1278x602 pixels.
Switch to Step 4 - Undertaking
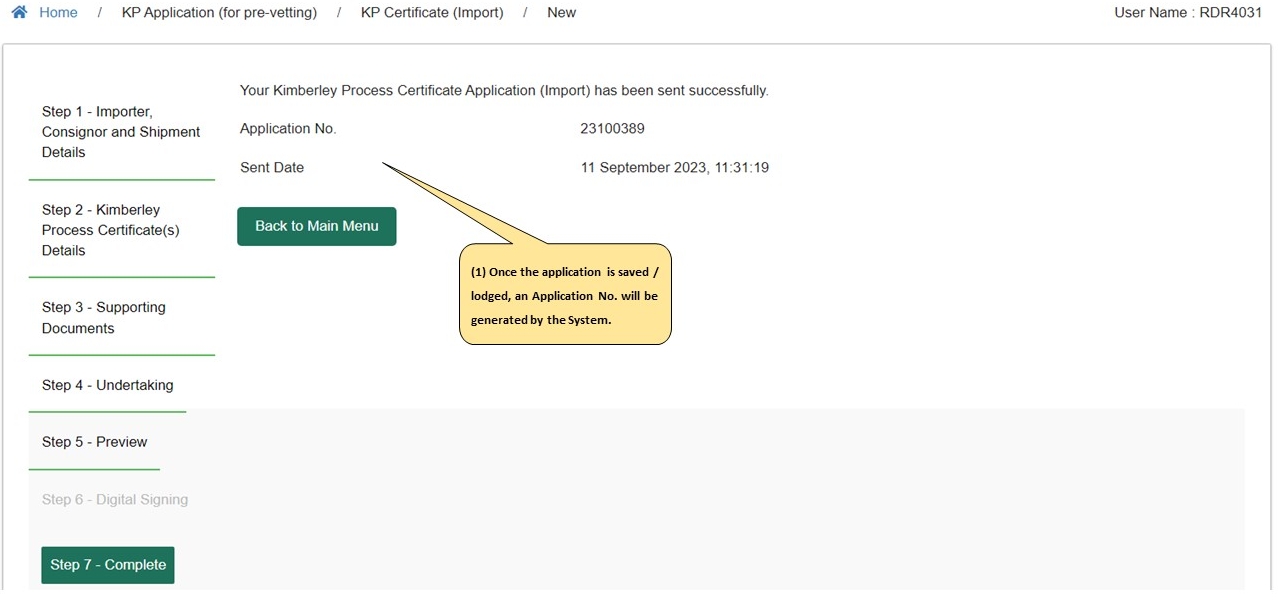[108, 385]
